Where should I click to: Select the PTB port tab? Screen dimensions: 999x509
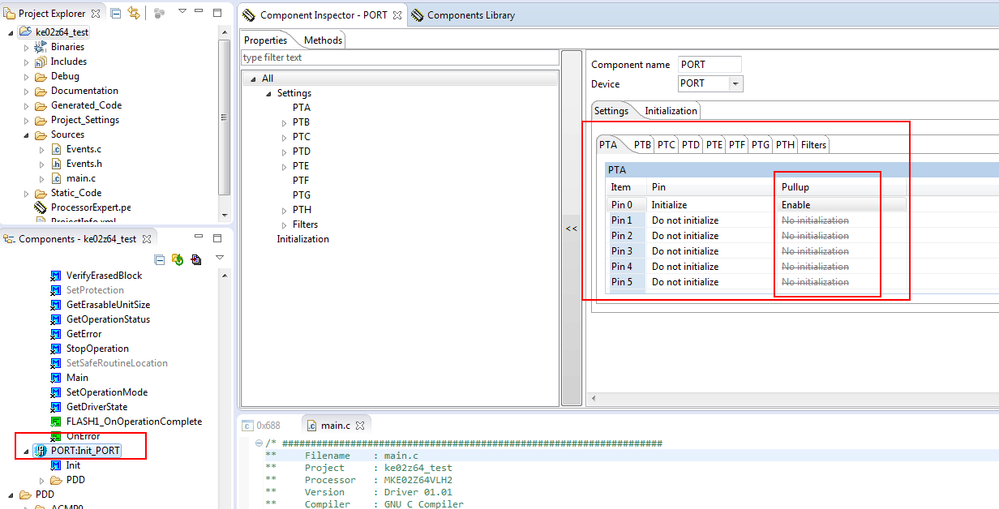[643, 145]
